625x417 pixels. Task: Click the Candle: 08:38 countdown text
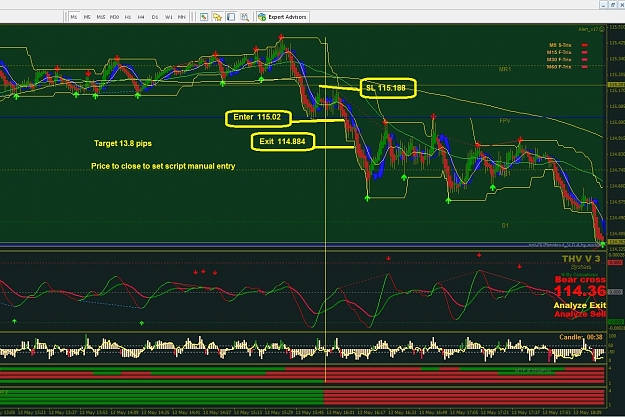click(x=580, y=337)
